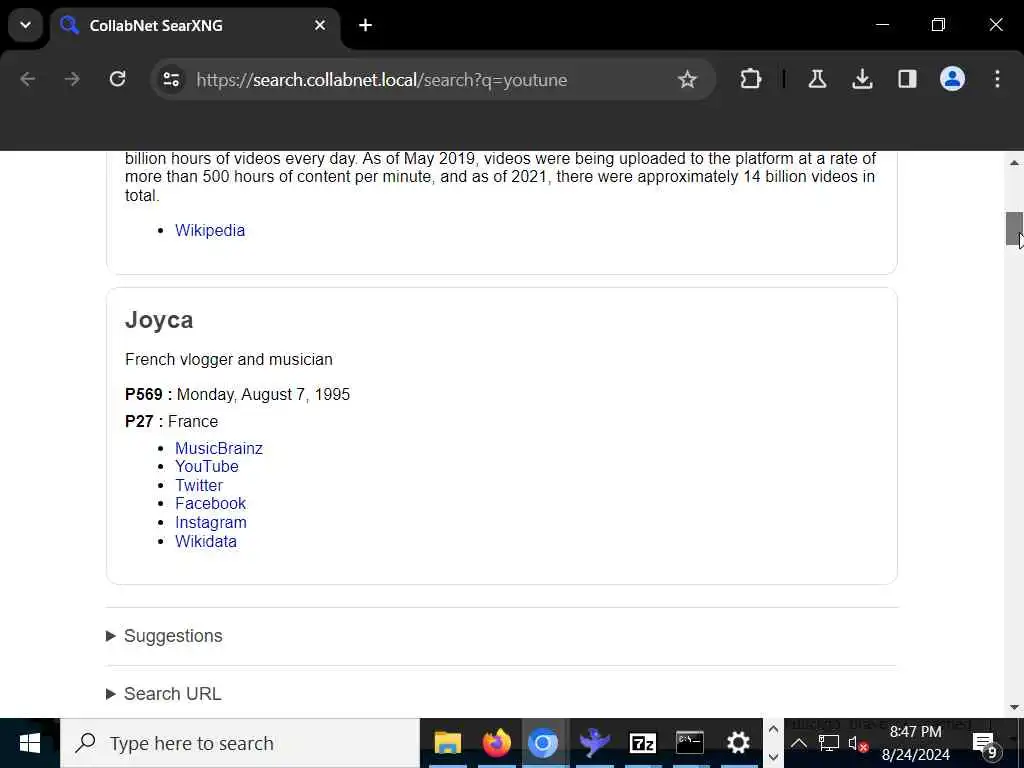
Task: Expand the Suggestions section
Action: (x=164, y=636)
